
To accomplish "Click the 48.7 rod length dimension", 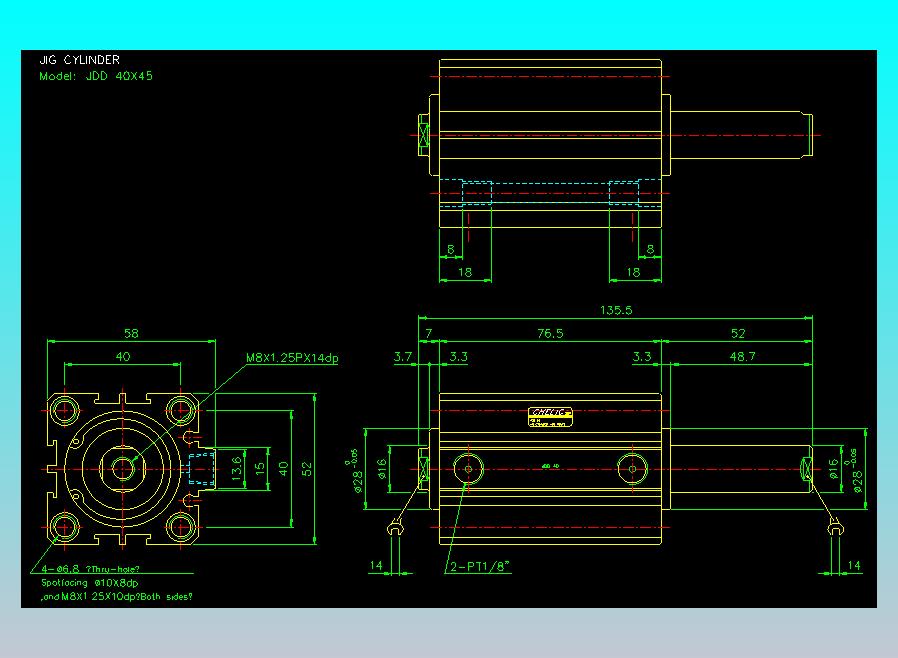I will pos(742,356).
